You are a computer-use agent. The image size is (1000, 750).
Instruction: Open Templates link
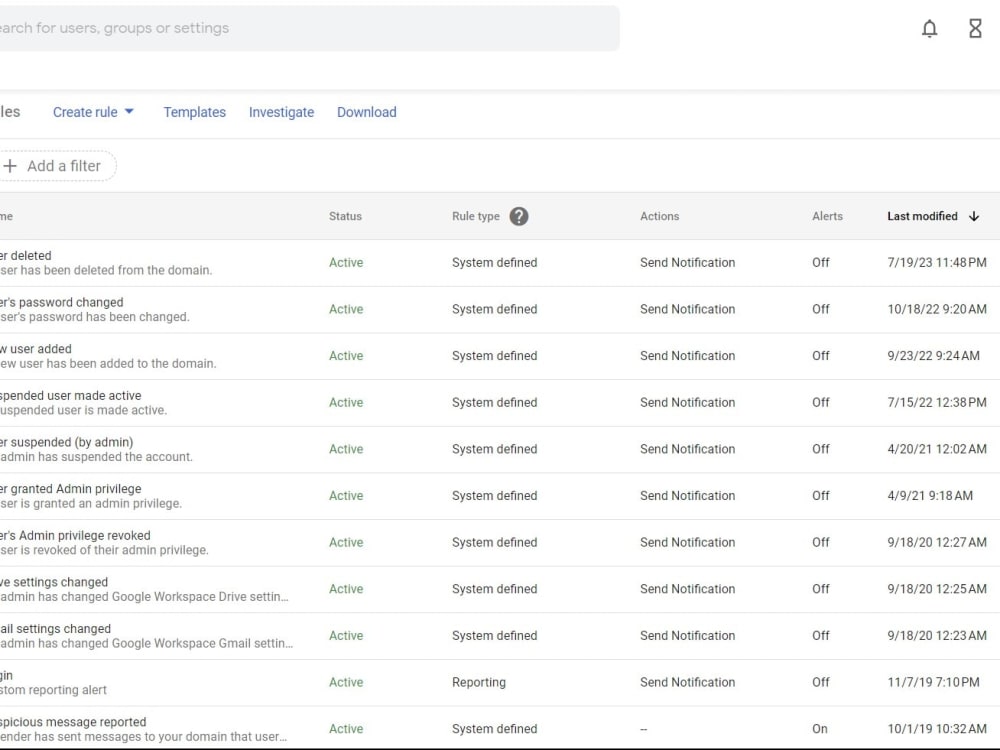(195, 112)
